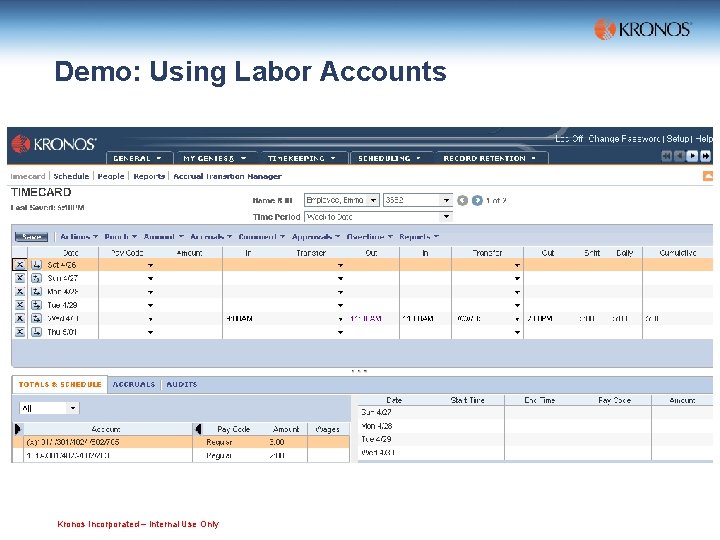Image resolution: width=720 pixels, height=540 pixels.
Task: Open the Name & ID employee dropdown
Action: [373, 200]
